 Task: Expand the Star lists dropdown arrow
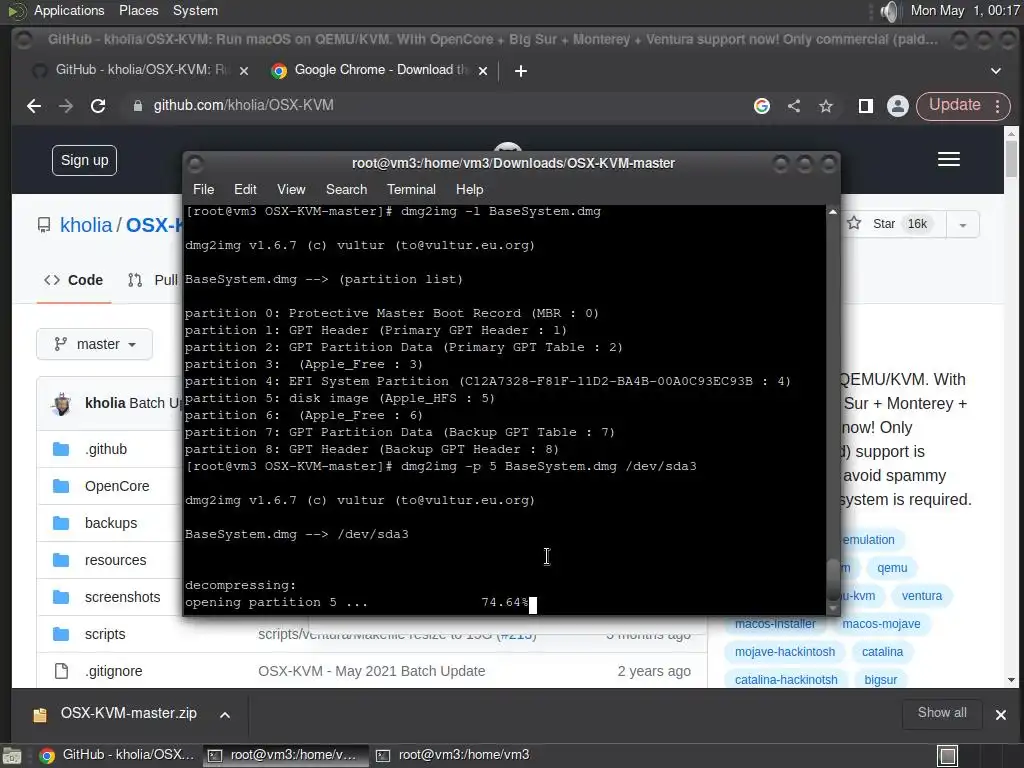click(x=962, y=225)
